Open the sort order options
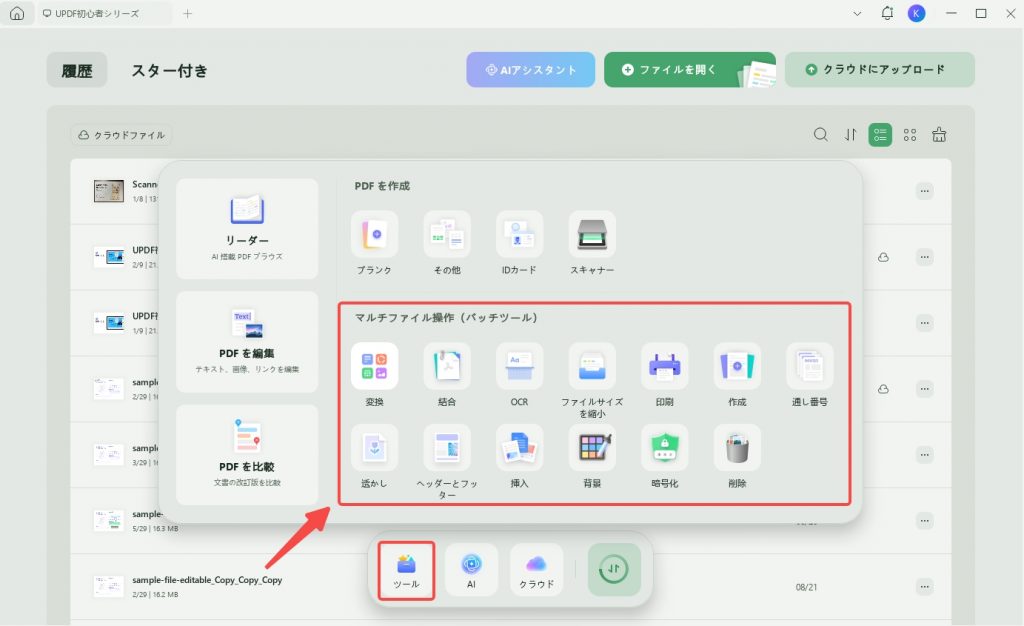1024x626 pixels. click(x=850, y=134)
